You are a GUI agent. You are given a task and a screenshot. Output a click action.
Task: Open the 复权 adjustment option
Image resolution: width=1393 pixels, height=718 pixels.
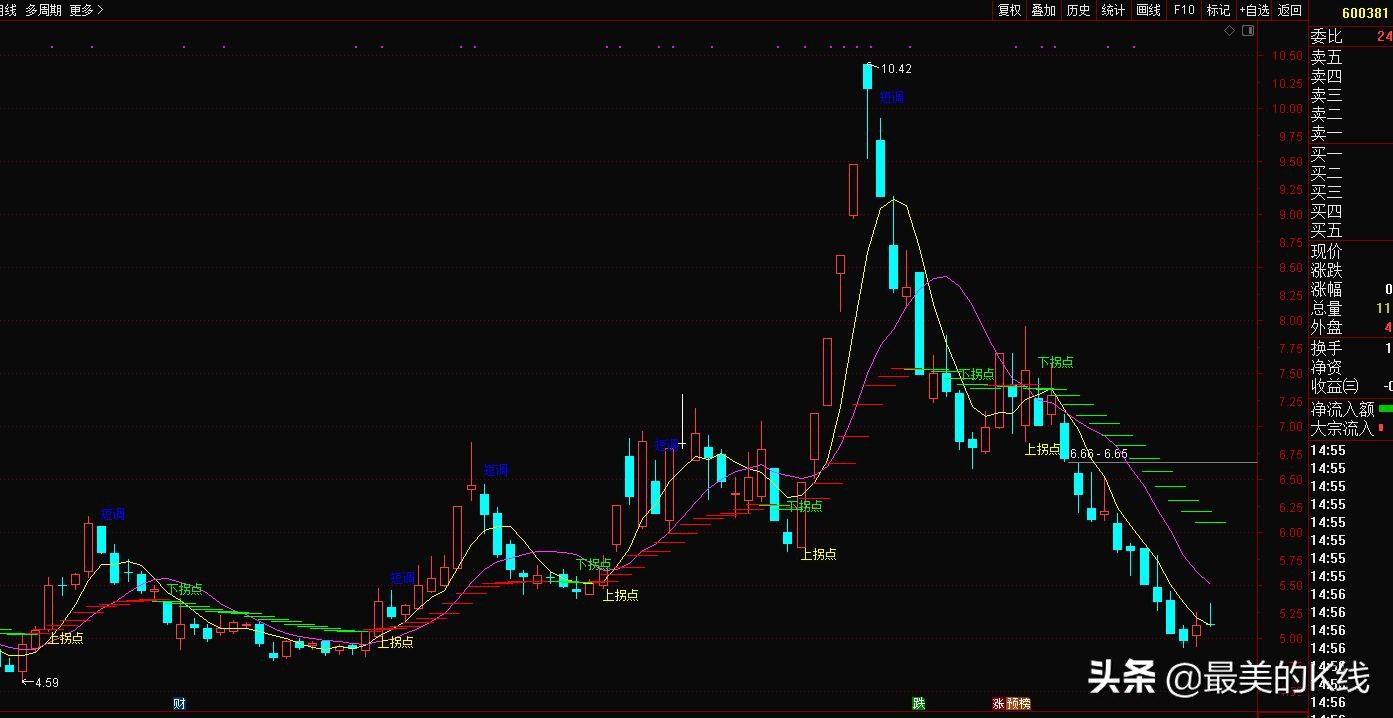point(1009,10)
